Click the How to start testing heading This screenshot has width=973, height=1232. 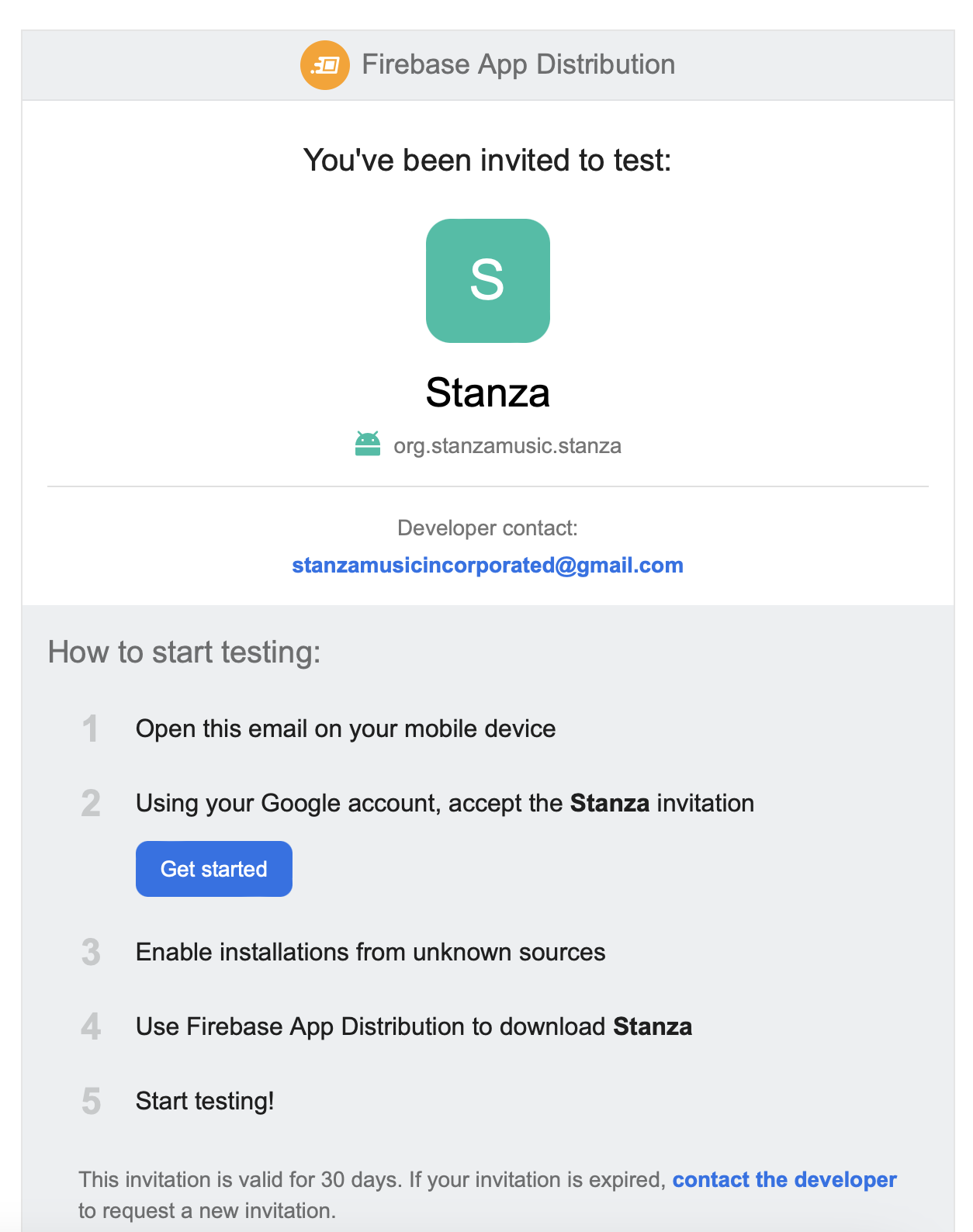(185, 652)
